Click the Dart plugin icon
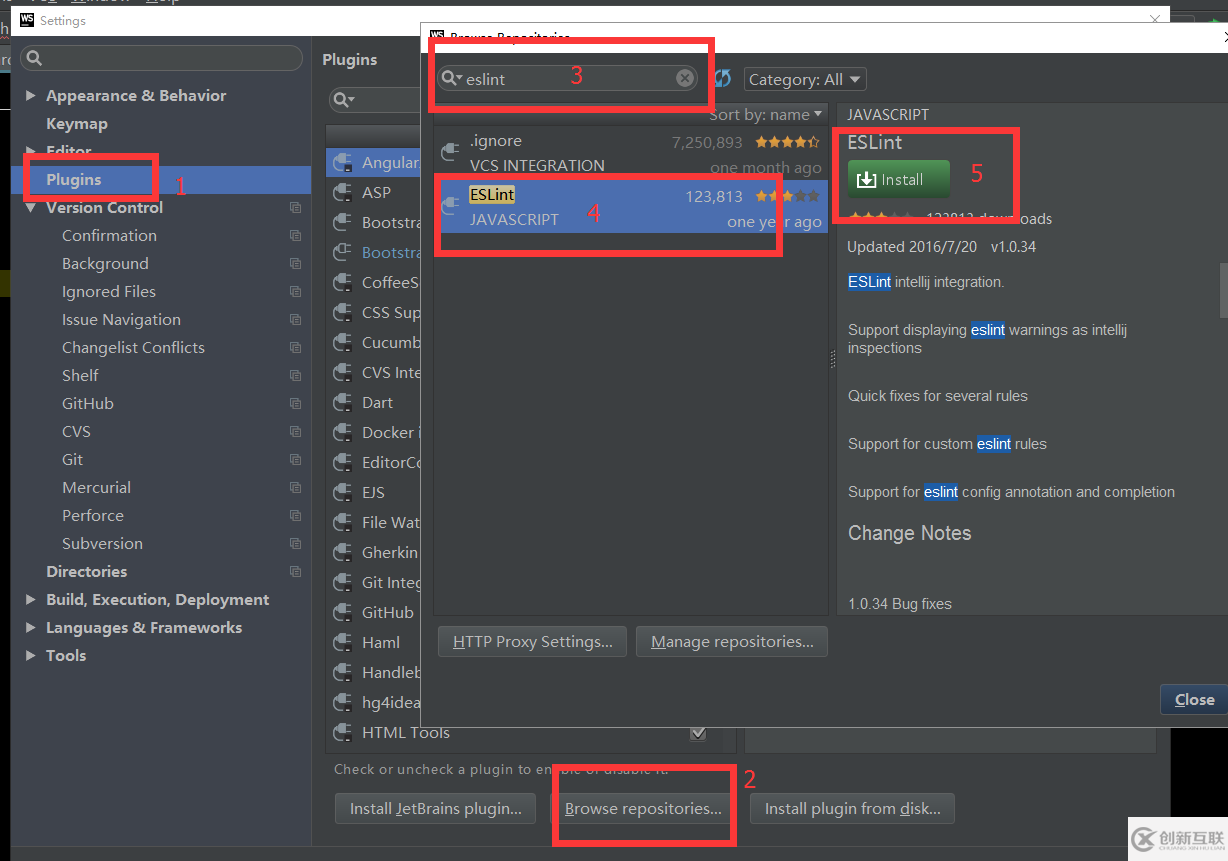The height and width of the screenshot is (861, 1228). pyautogui.click(x=342, y=402)
